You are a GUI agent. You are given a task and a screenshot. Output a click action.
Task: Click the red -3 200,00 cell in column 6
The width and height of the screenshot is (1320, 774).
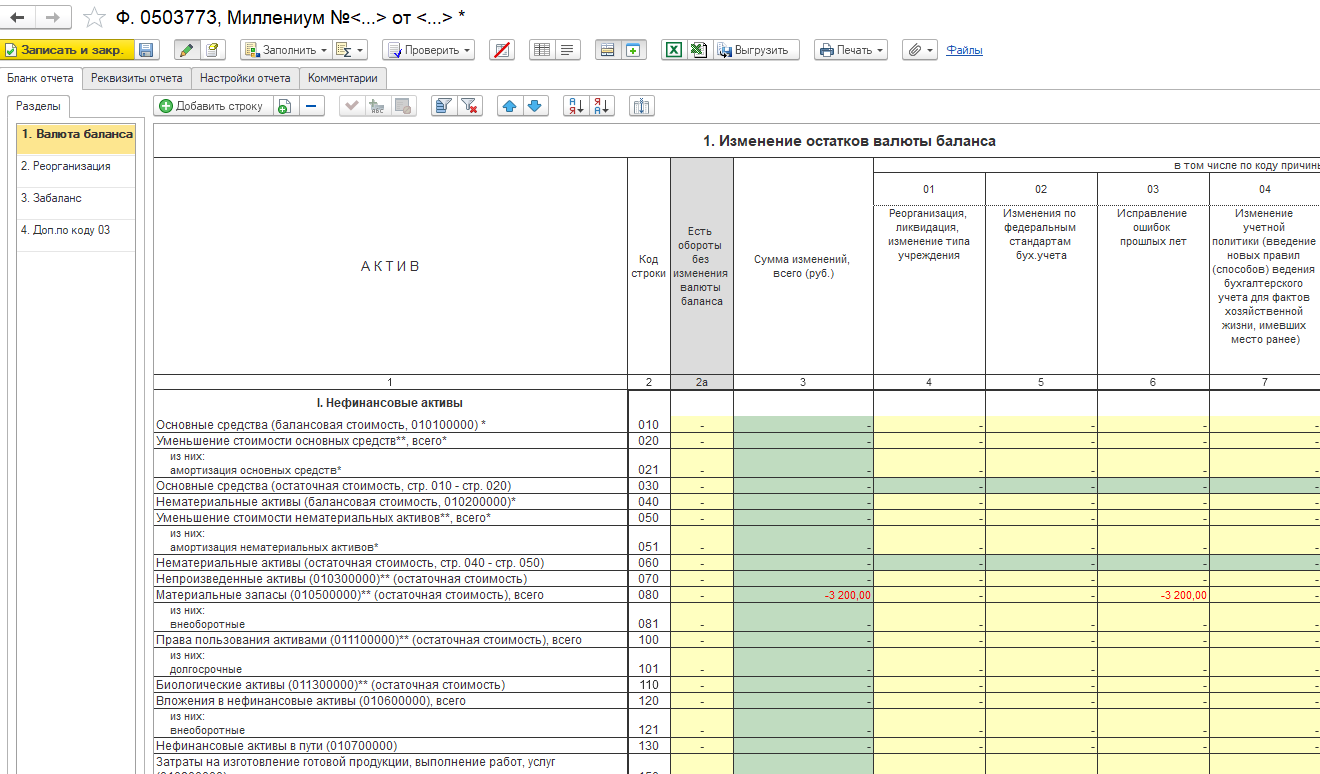coord(1153,595)
